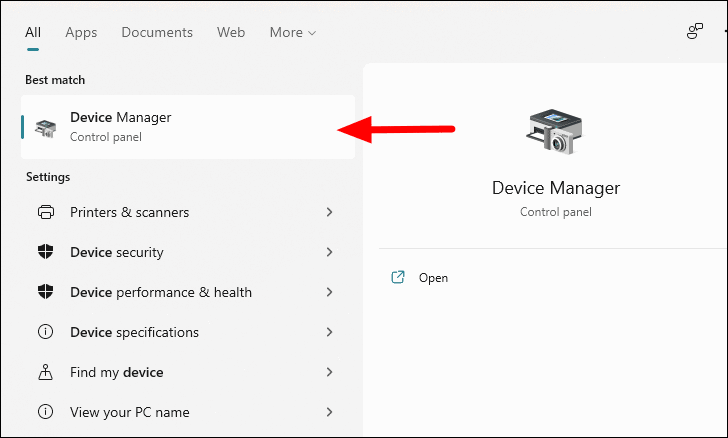Expand Printers & scanners chevron
Image resolution: width=728 pixels, height=438 pixels.
pos(329,212)
